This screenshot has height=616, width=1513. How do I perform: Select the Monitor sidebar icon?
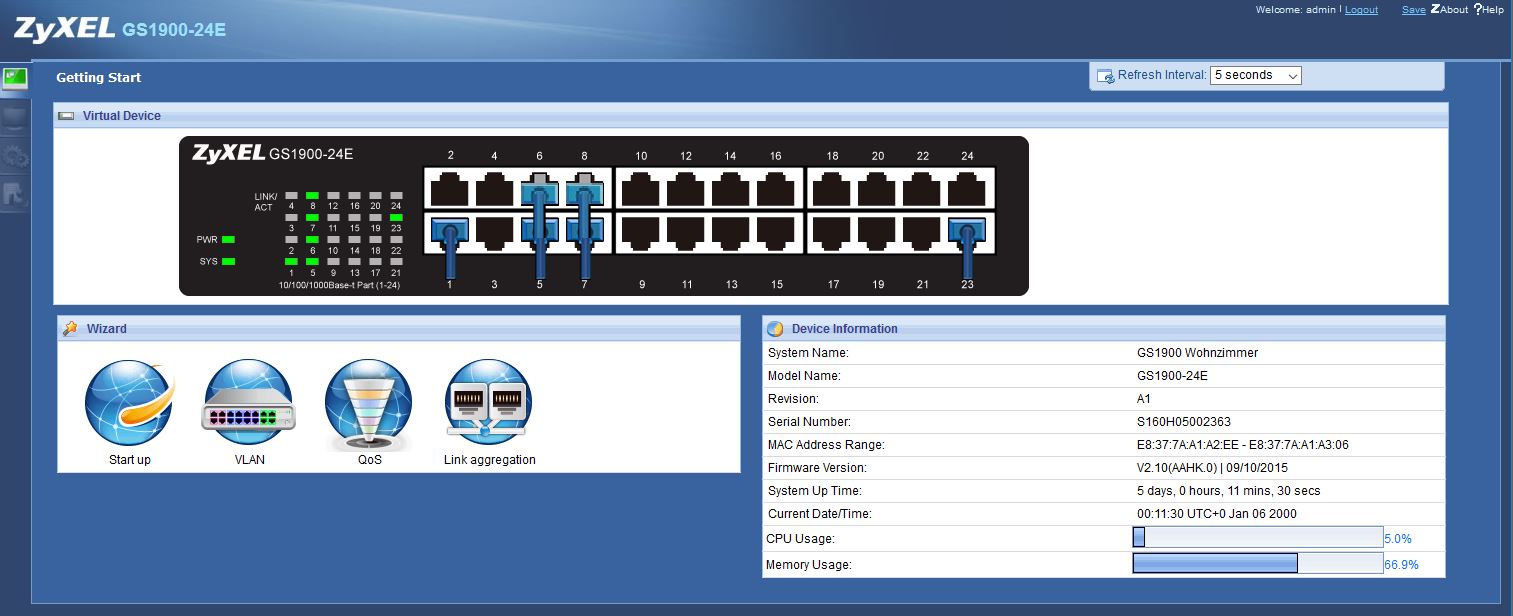coord(15,78)
